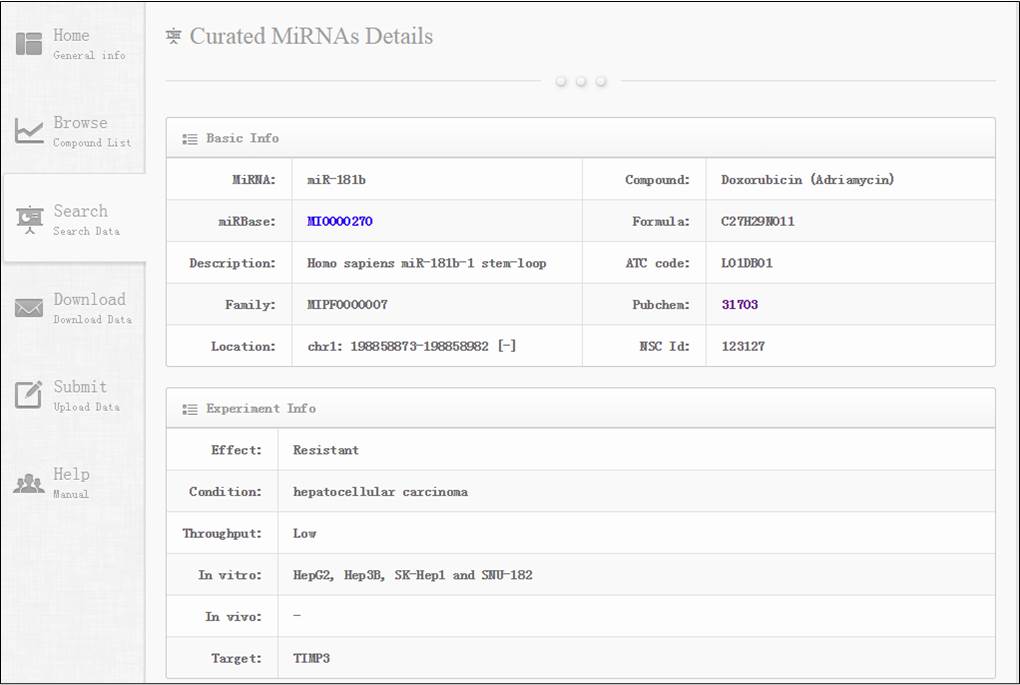Go to the Download menu label
The height and width of the screenshot is (685, 1020).
pos(89,299)
